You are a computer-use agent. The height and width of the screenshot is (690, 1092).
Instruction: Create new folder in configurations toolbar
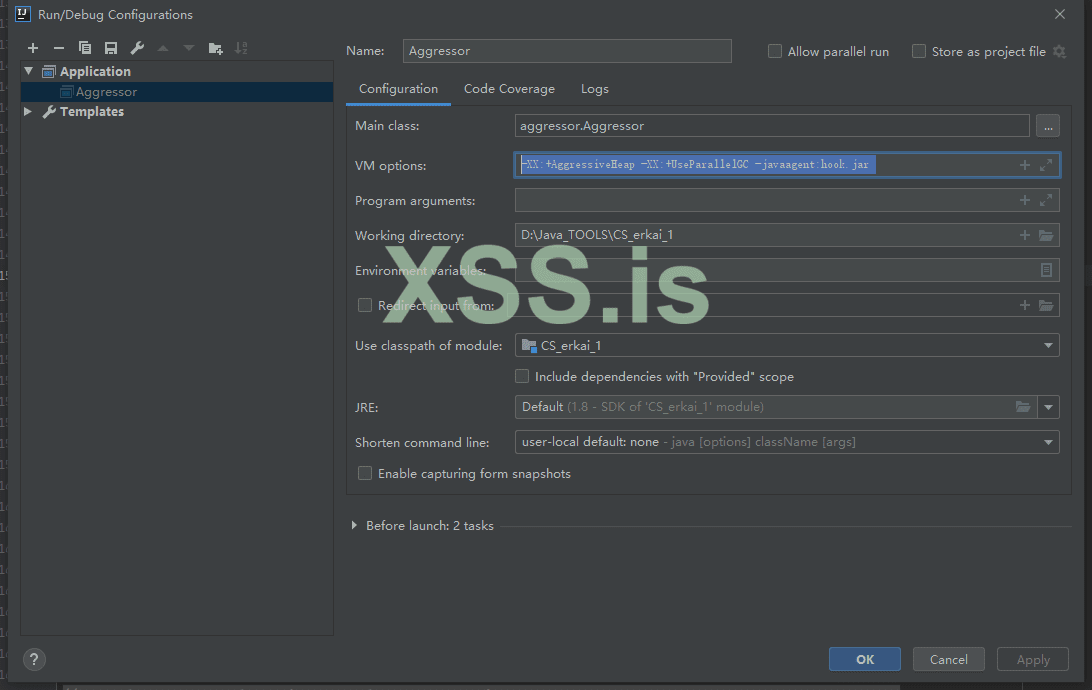[x=215, y=48]
